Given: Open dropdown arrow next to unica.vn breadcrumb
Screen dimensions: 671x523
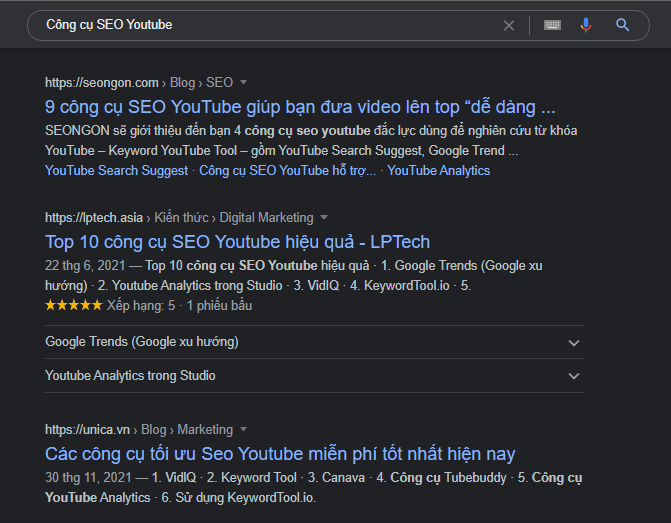Looking at the screenshot, I should coord(243,429).
